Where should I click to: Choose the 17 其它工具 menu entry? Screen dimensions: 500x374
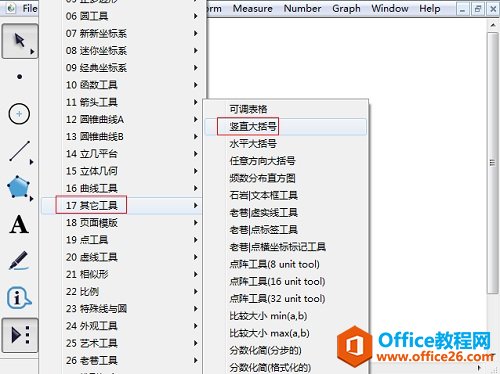(121, 205)
